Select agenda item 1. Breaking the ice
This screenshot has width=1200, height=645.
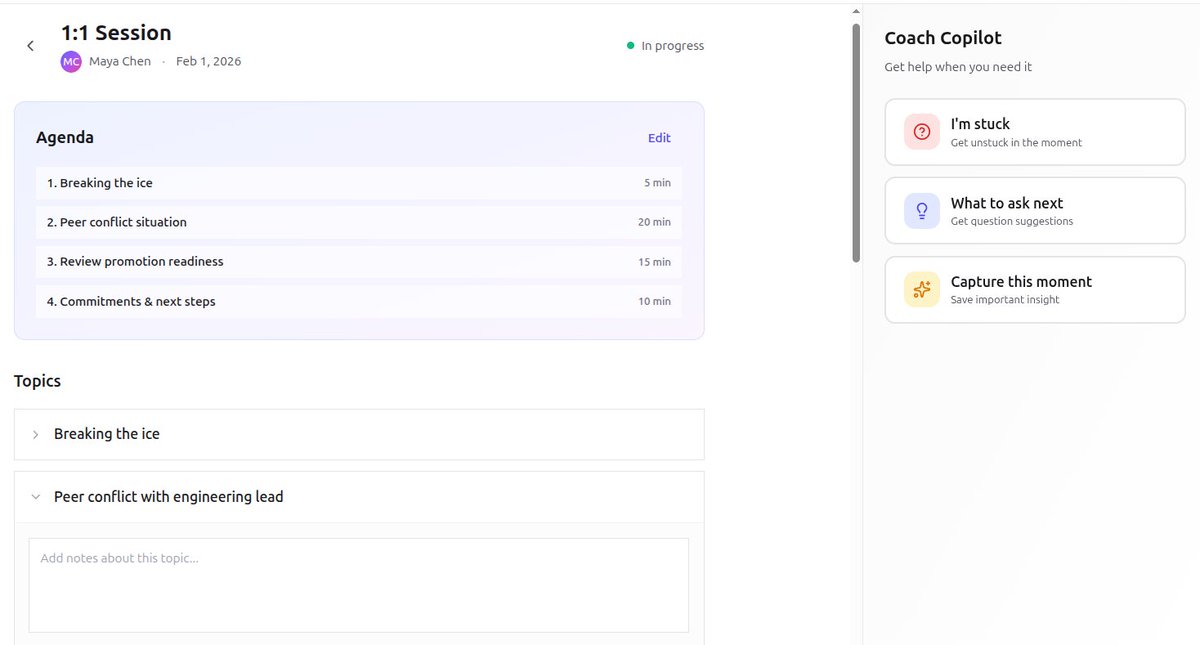[x=359, y=183]
